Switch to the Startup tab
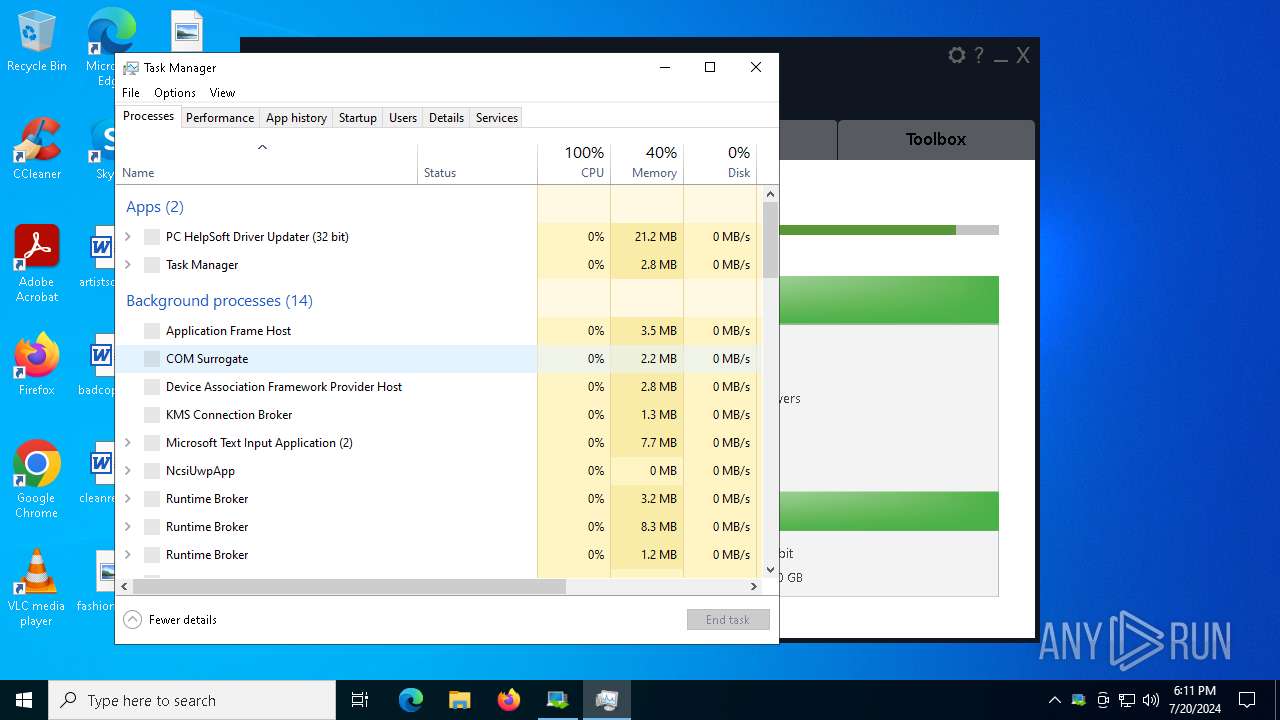This screenshot has width=1280, height=720. [358, 118]
